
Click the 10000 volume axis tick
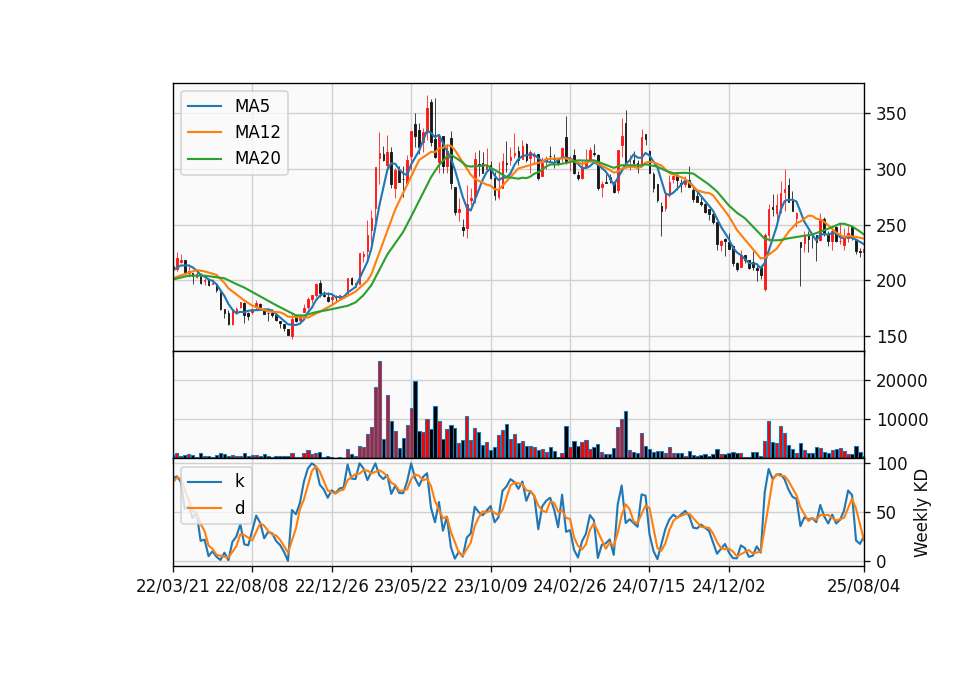coord(902,420)
